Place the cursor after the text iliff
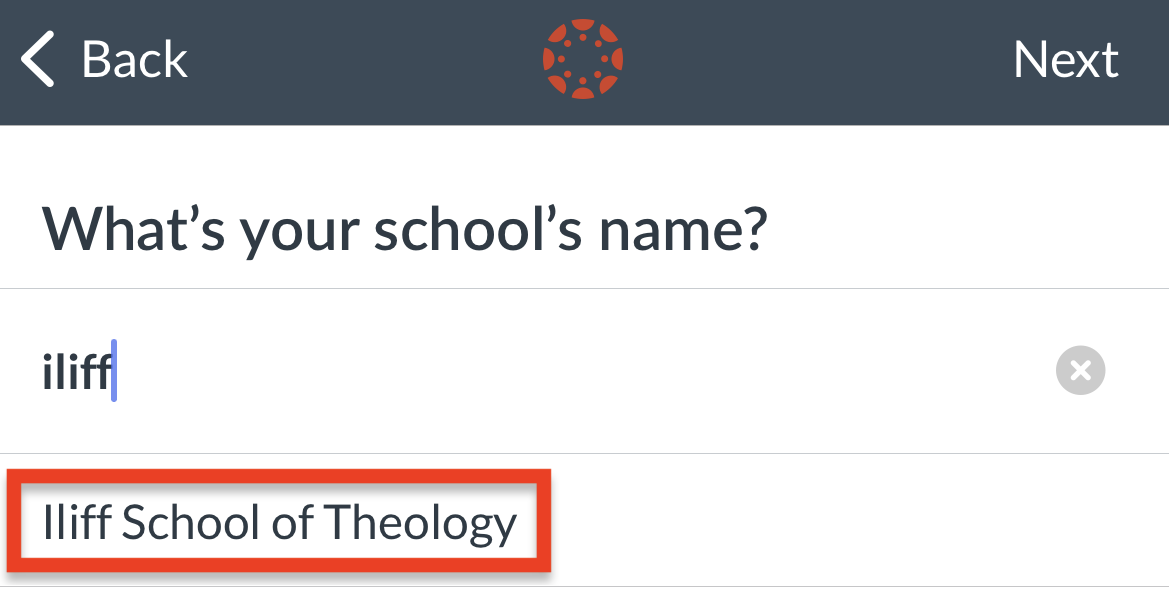 point(113,371)
